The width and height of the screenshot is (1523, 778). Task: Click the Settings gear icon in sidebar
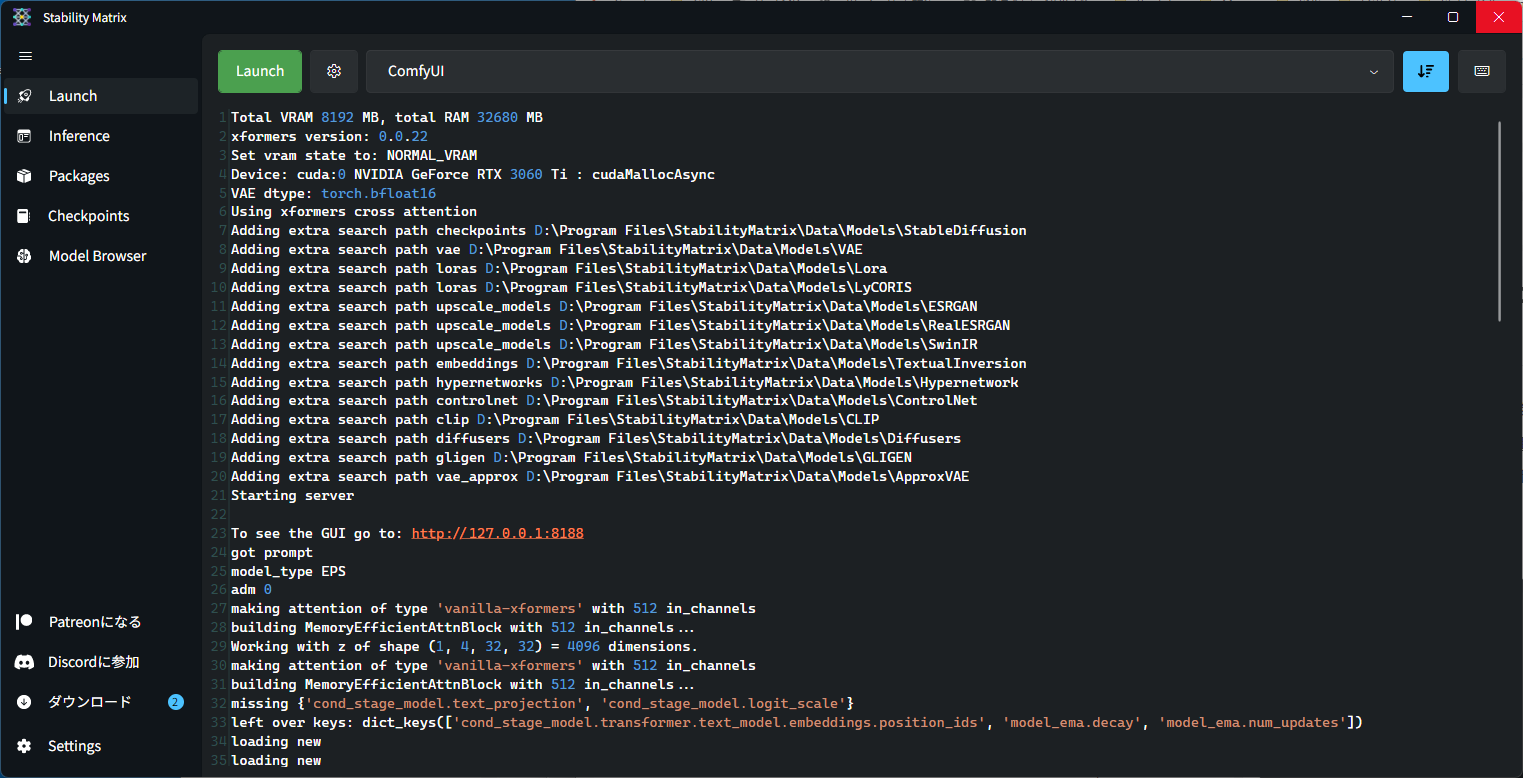[x=24, y=746]
